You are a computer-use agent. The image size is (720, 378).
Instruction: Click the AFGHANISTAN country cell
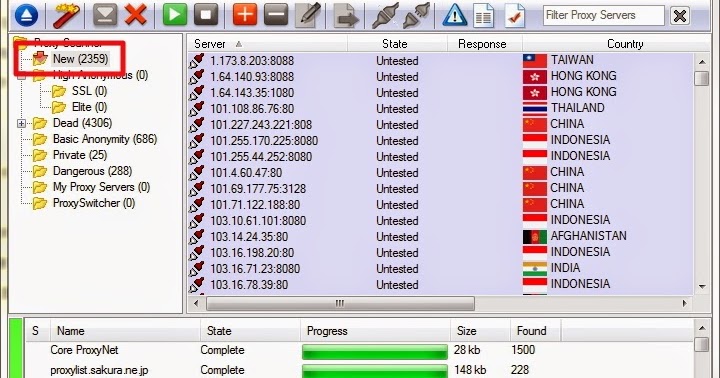pos(588,236)
